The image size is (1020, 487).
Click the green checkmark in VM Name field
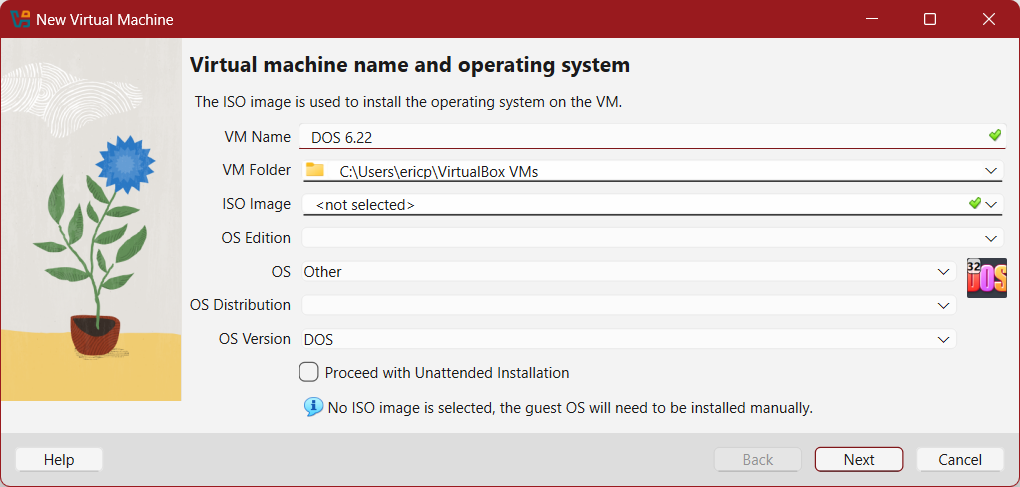994,136
